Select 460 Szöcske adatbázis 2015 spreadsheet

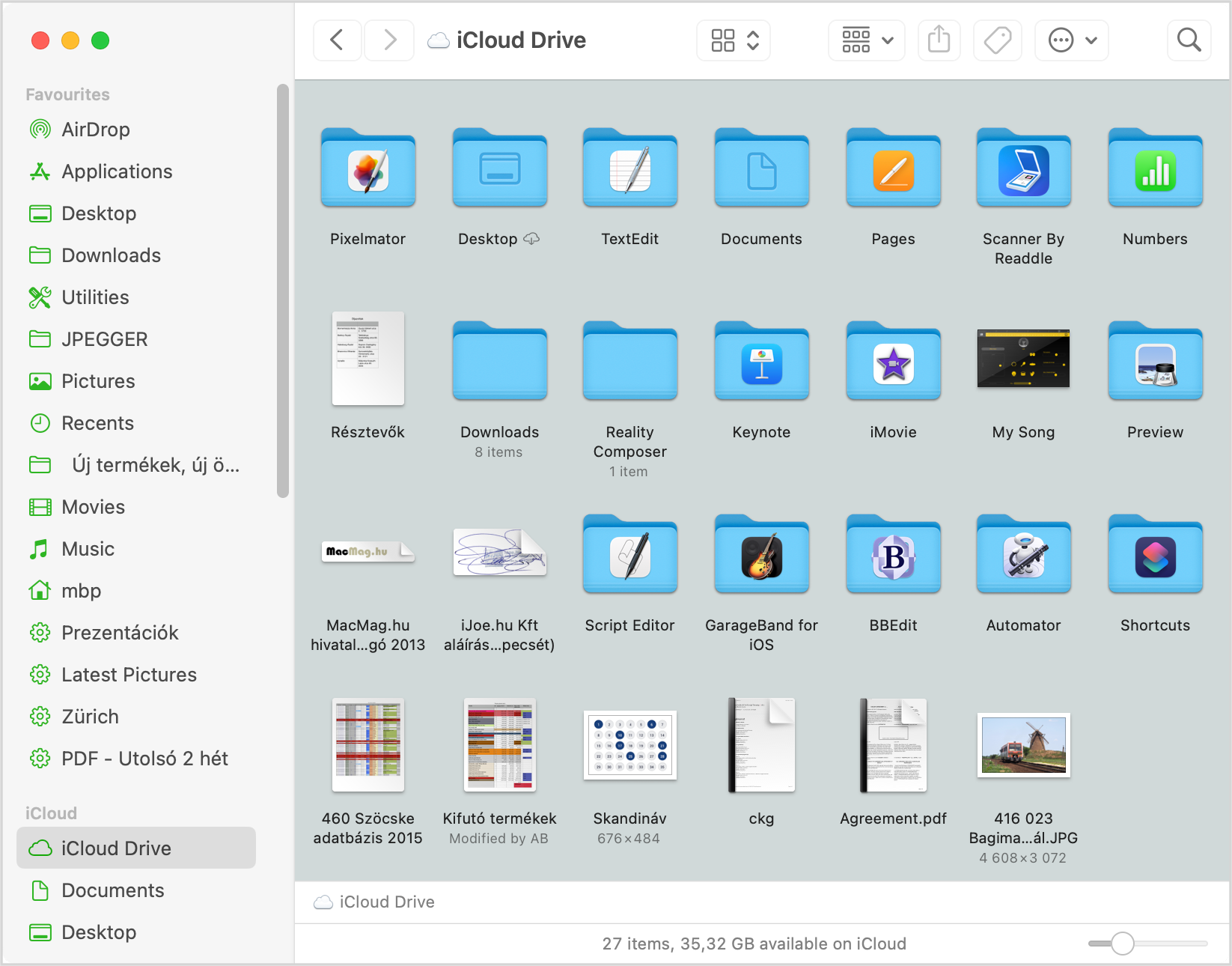point(368,745)
